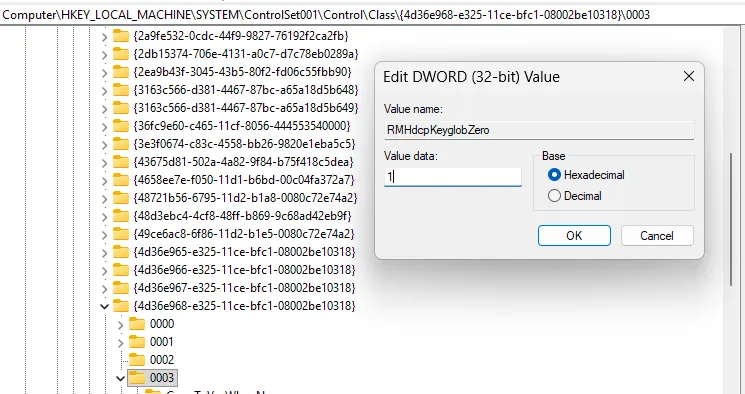
Task: Click folder icon of {2a9fe532-0cdc-44f9-9827-76192f2ca2fb}
Action: click(x=121, y=36)
